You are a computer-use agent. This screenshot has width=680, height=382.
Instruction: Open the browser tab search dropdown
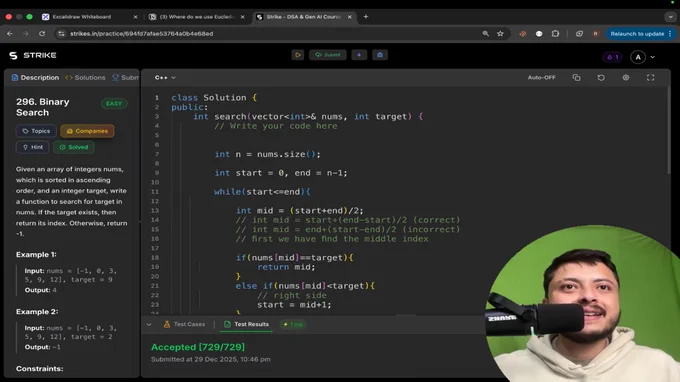pyautogui.click(x=670, y=17)
